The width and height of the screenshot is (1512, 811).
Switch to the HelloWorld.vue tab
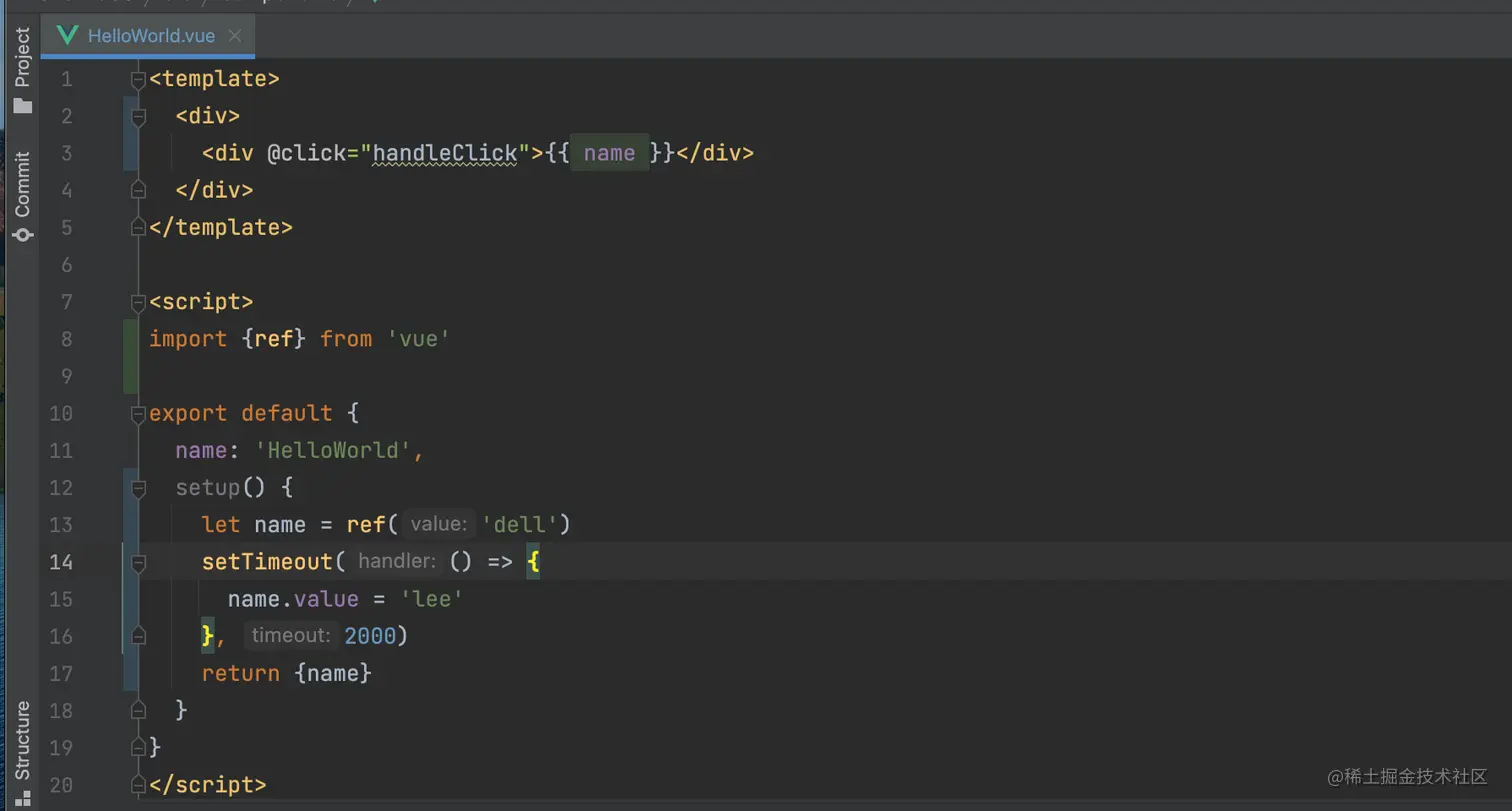coord(148,36)
